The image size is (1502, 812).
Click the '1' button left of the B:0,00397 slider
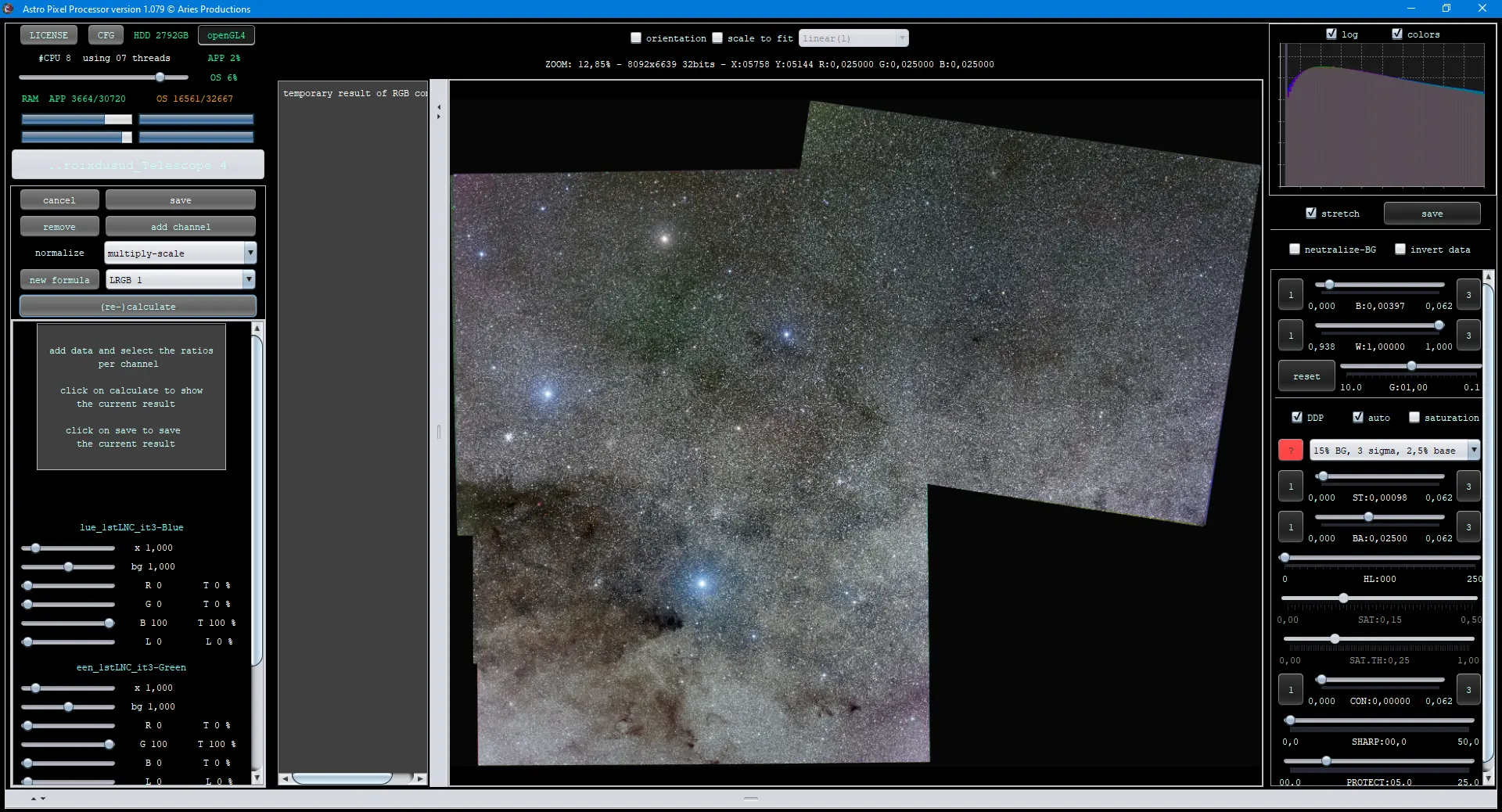tap(1291, 295)
